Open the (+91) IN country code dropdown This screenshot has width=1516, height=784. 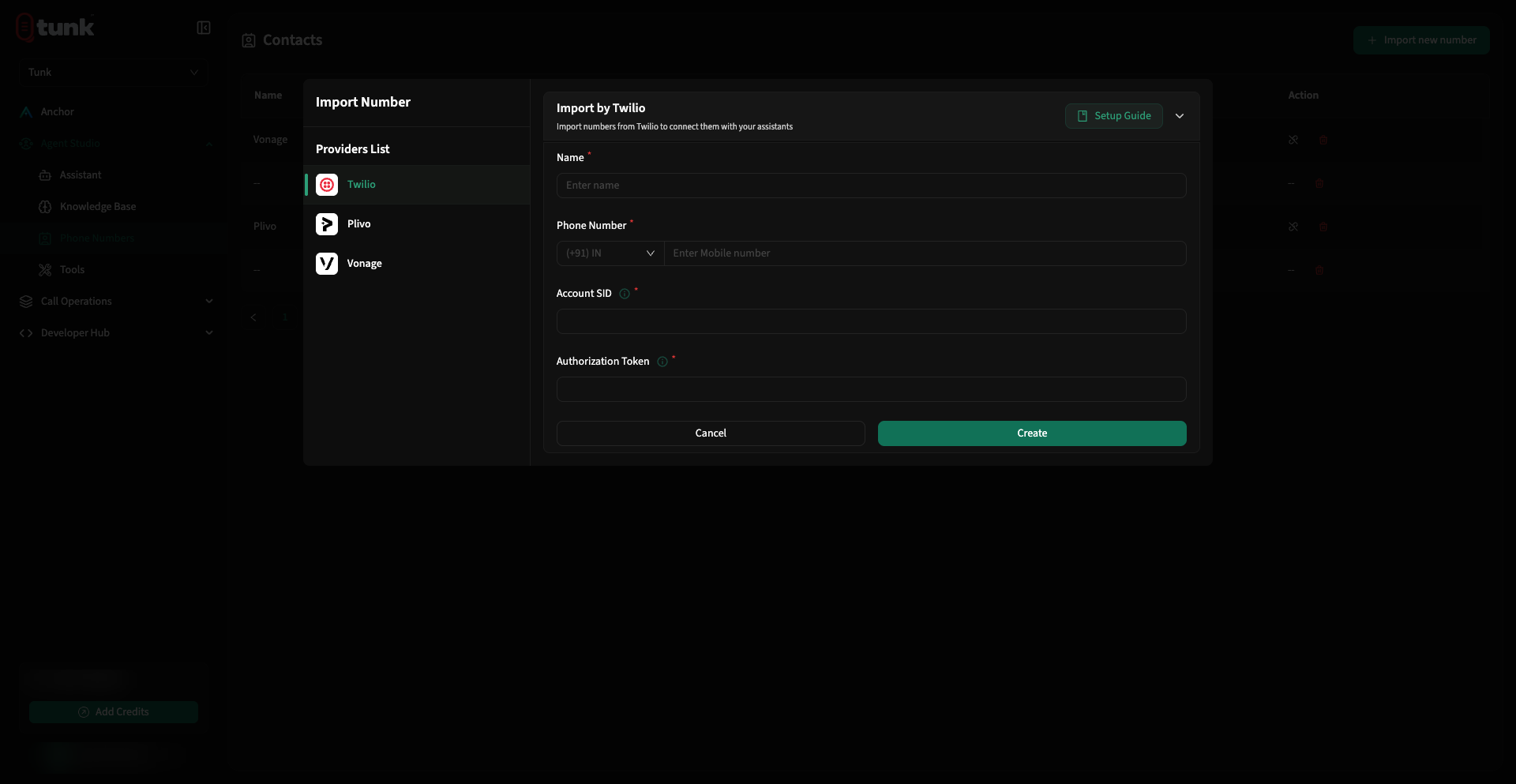[x=610, y=253]
